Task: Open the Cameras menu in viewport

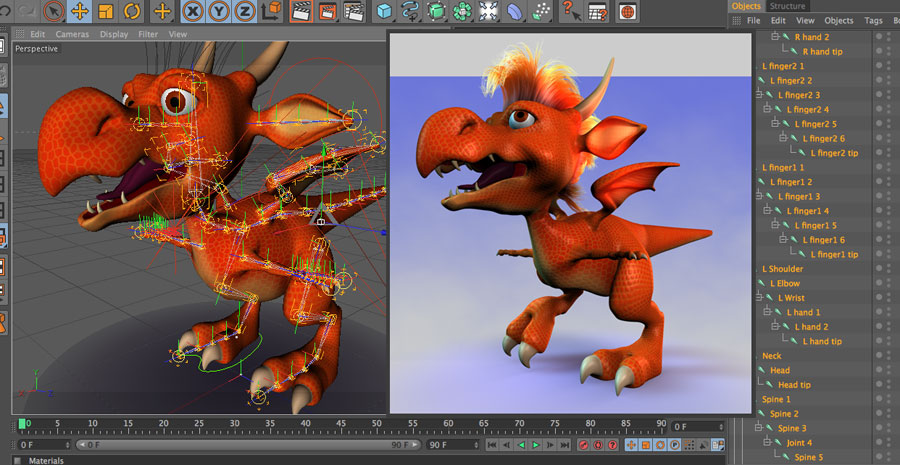Action: click(72, 34)
